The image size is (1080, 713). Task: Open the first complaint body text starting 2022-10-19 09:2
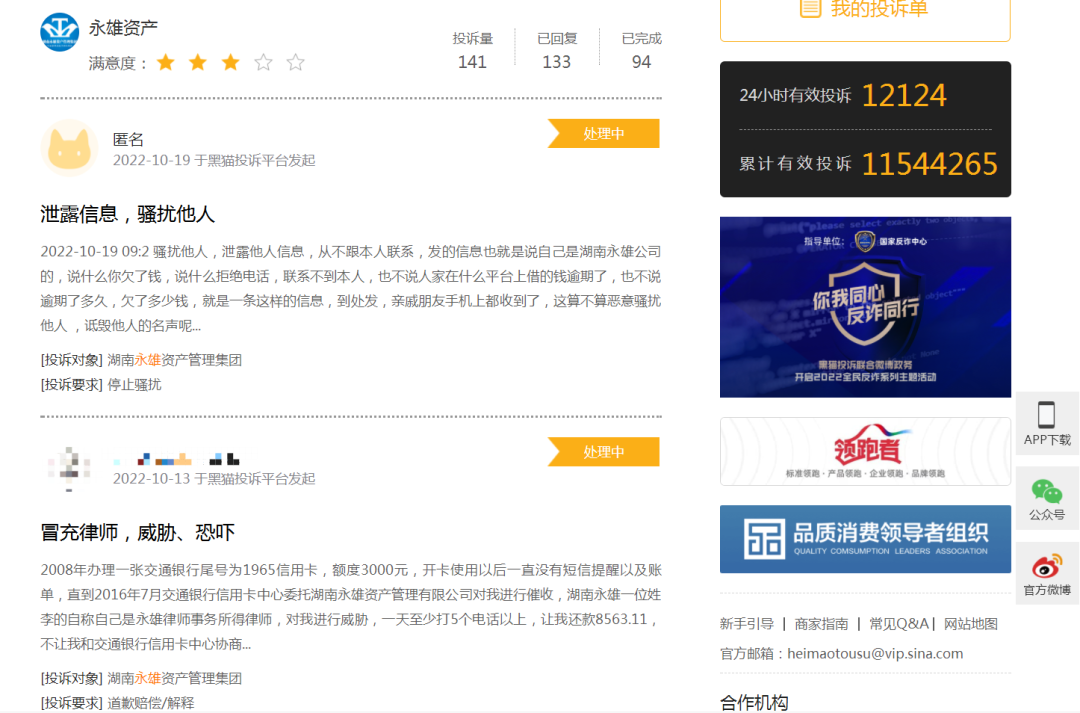pyautogui.click(x=351, y=289)
